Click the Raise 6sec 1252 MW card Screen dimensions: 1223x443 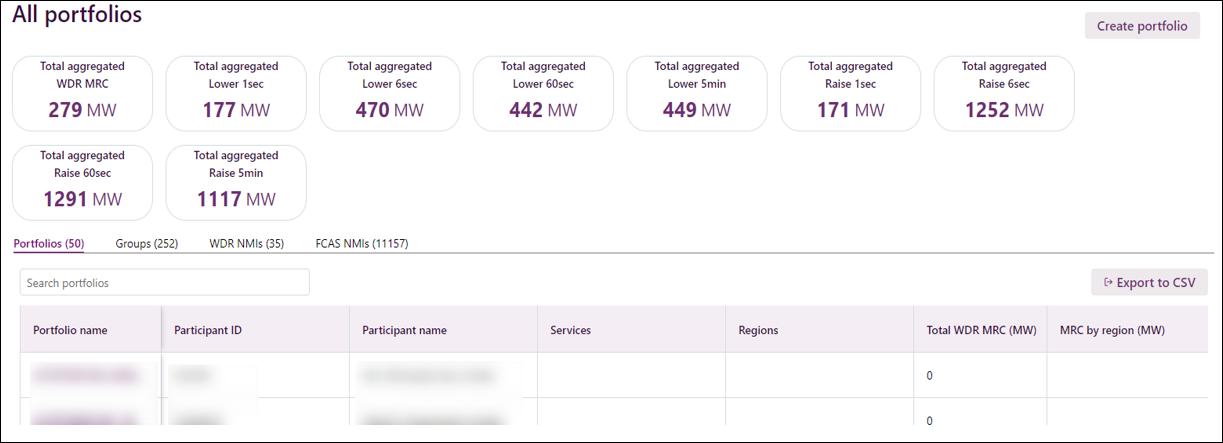click(x=1004, y=93)
